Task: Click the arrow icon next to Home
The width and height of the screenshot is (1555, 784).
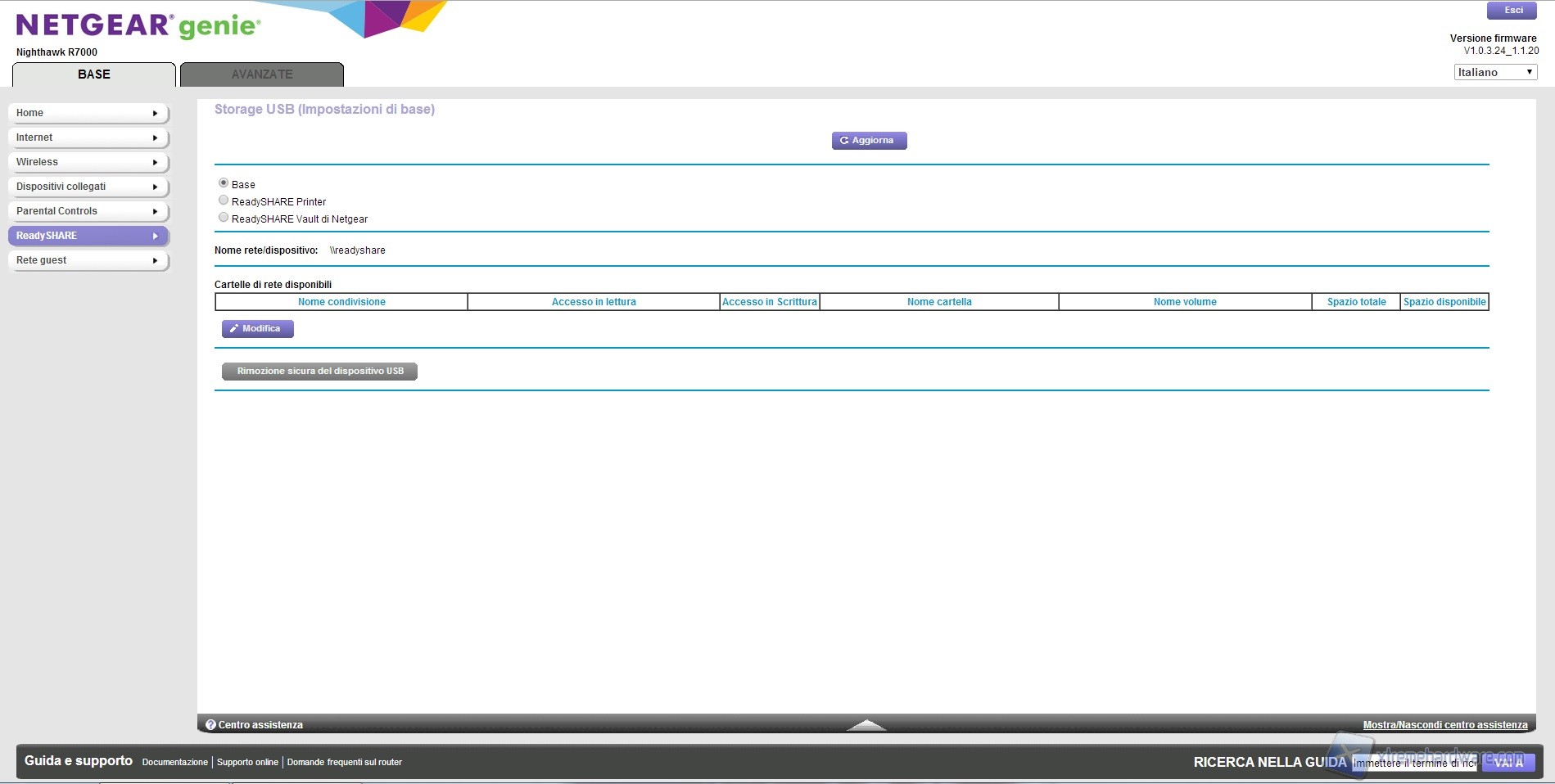Action: pos(155,114)
